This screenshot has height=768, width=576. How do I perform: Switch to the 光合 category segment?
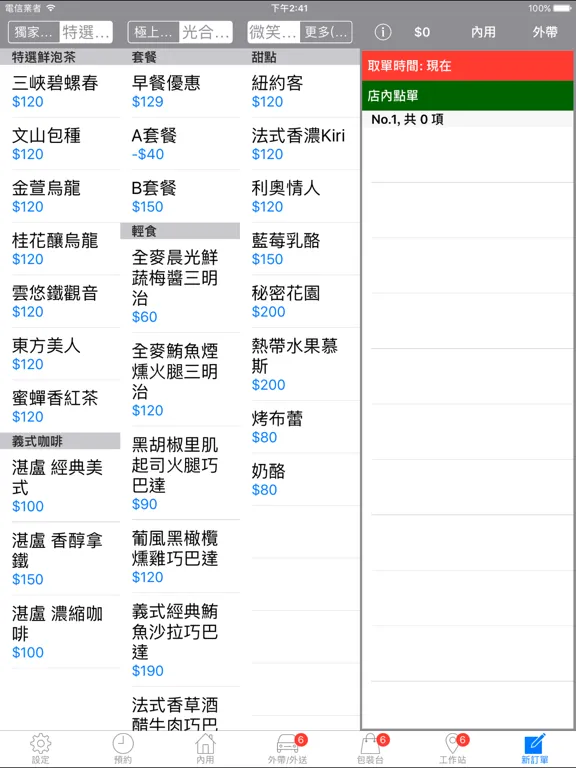tap(206, 32)
